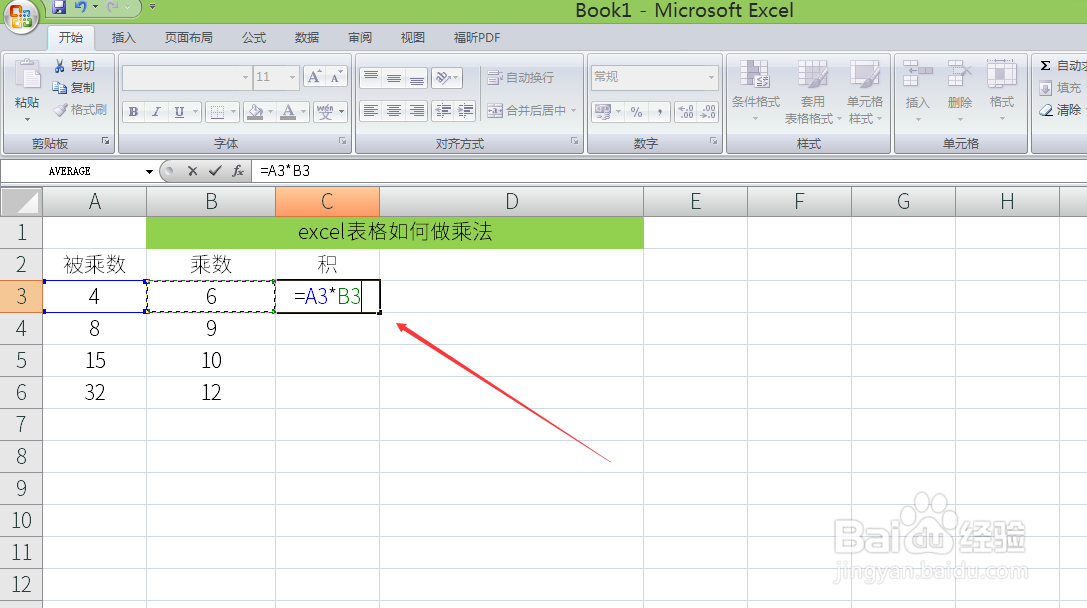Screen dimensions: 1087x608
Task: Undo the last action in quick access toolbar
Action: pos(81,8)
